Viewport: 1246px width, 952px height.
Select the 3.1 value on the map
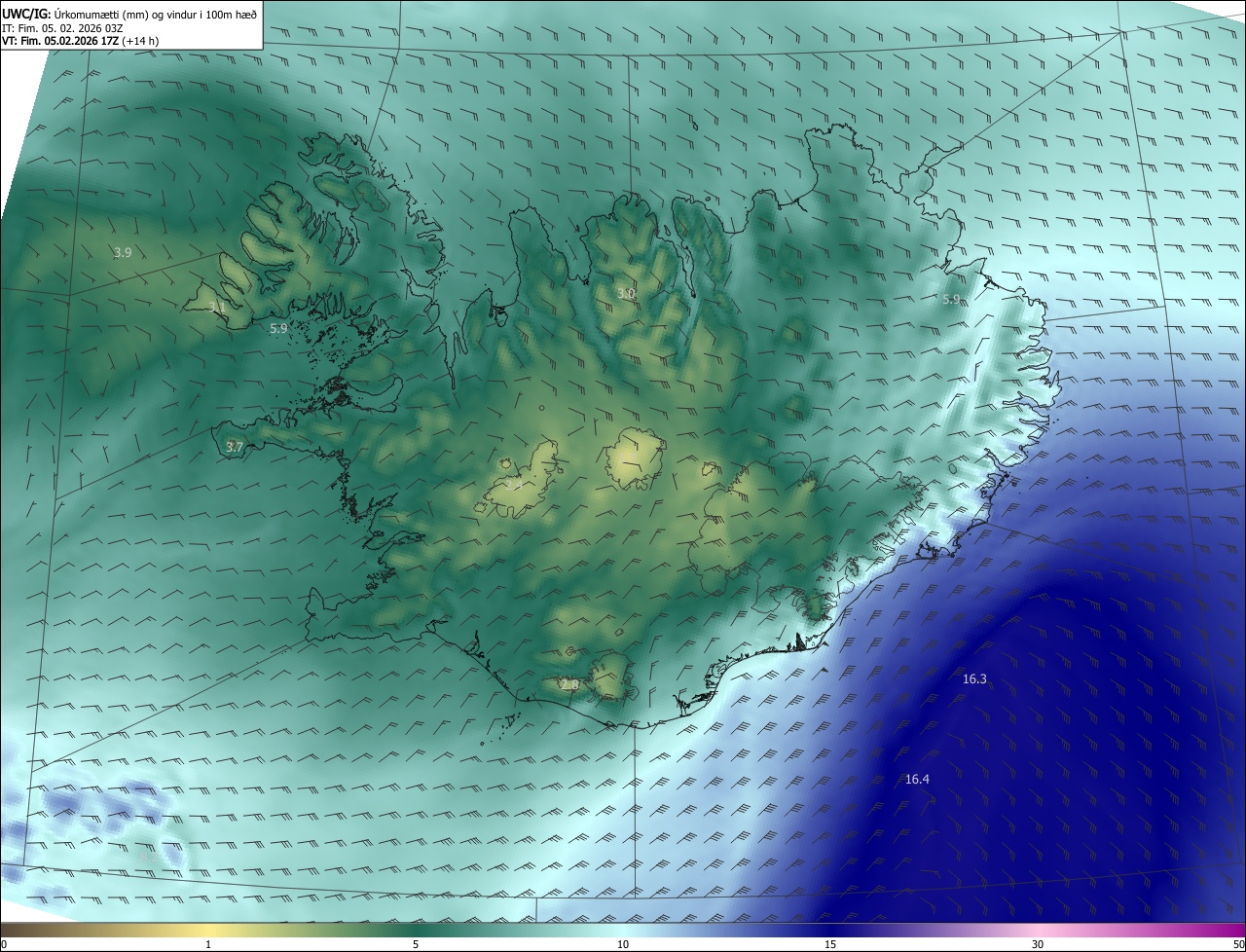pos(217,307)
